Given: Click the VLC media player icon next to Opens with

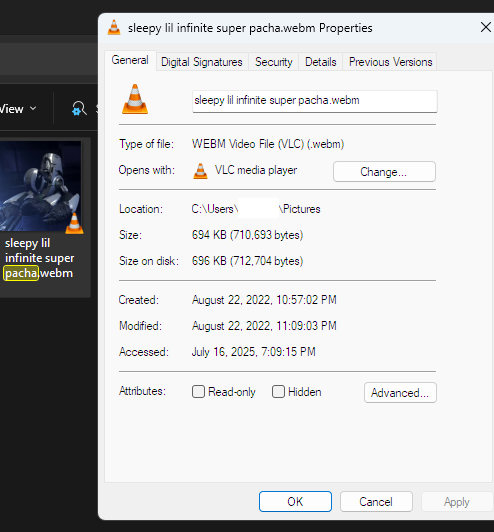Looking at the screenshot, I should coord(200,171).
